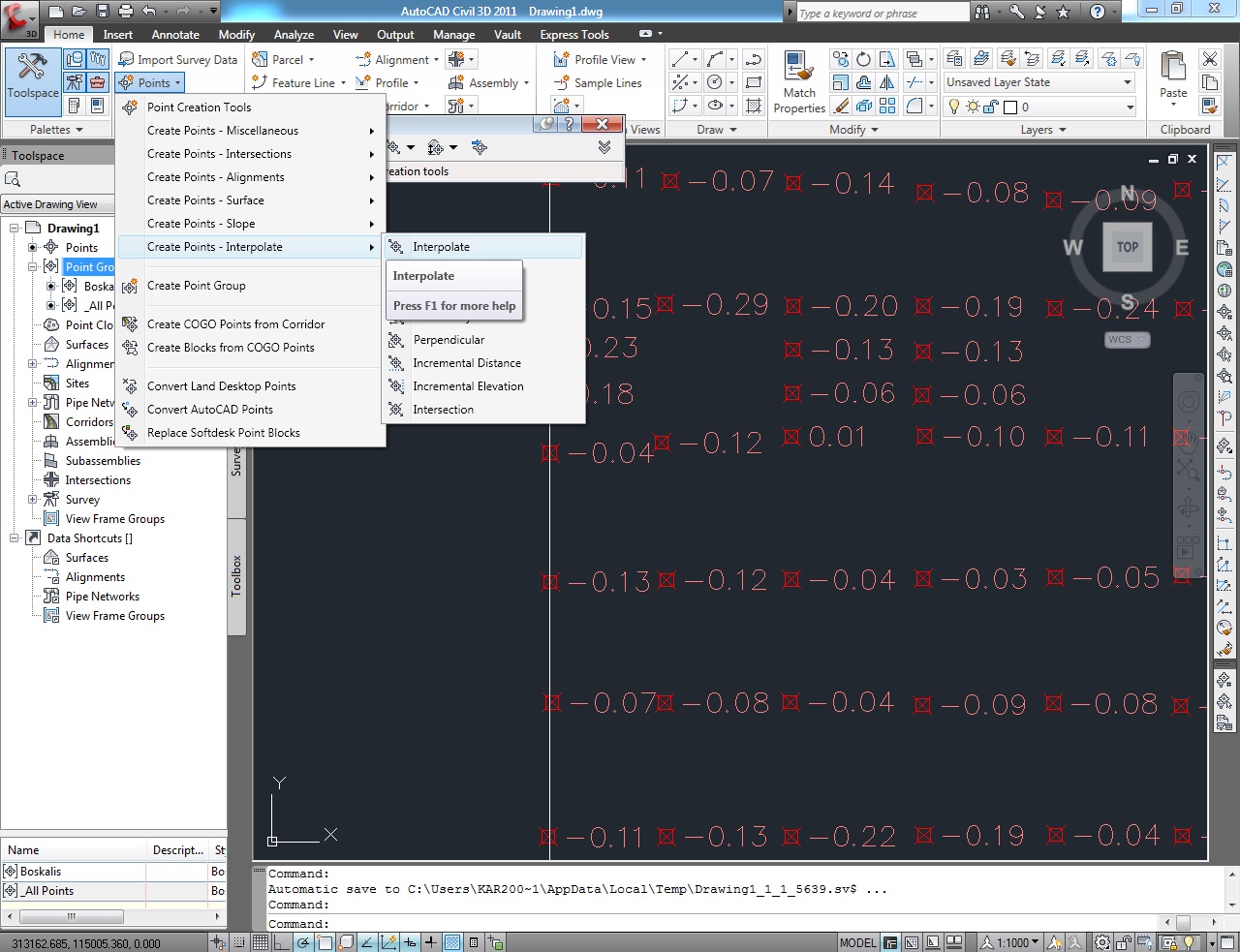Click the WCS label below ViewCube

click(1127, 340)
